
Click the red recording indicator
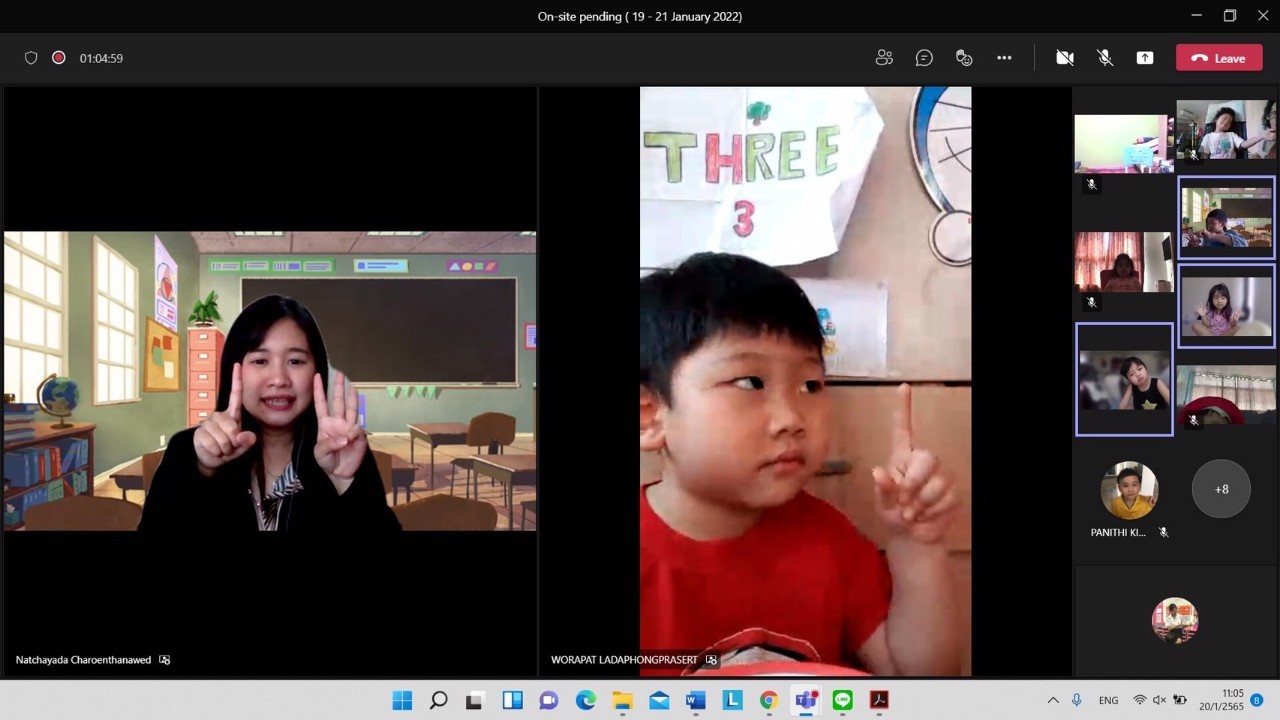click(59, 58)
